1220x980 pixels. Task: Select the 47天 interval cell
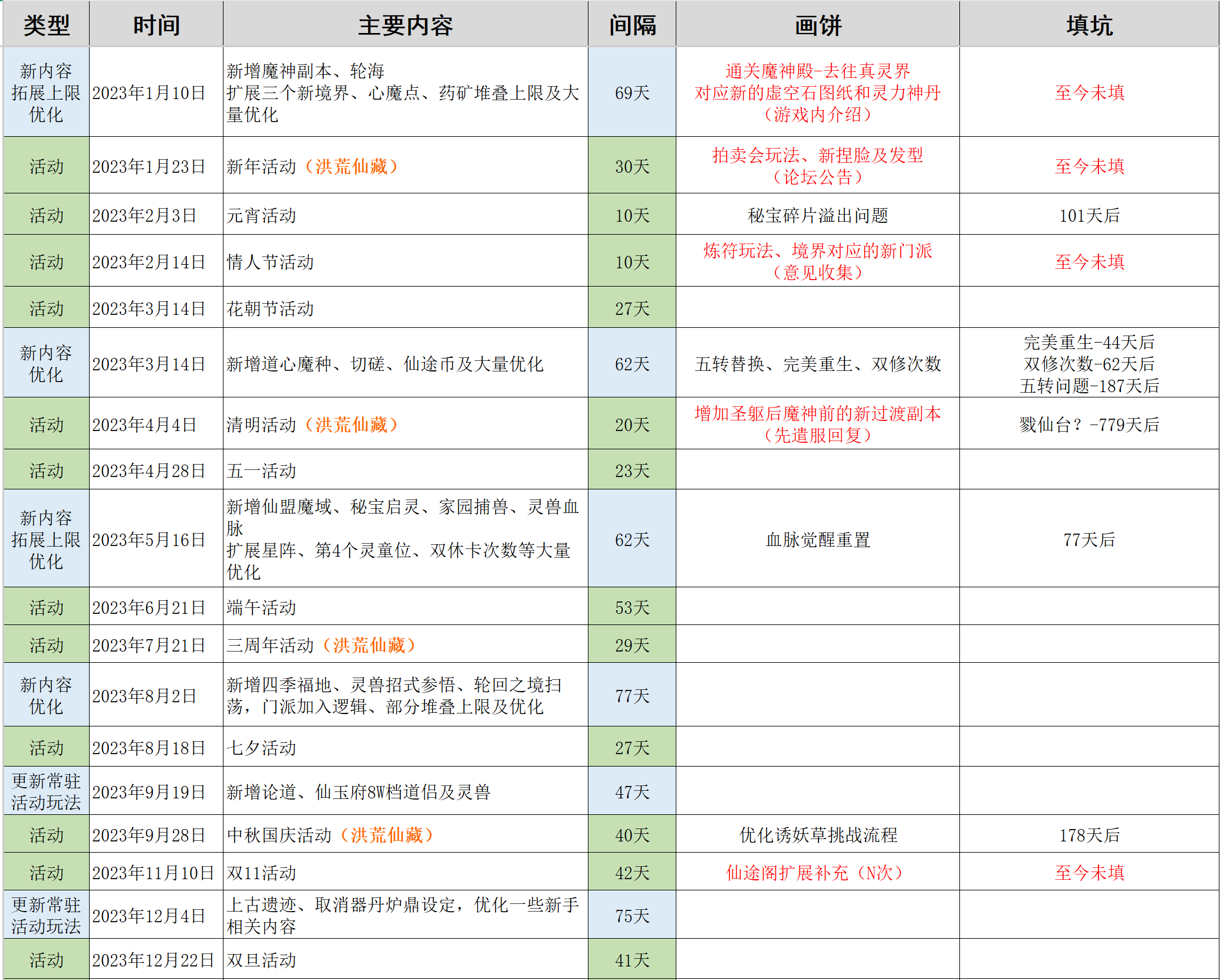632,791
